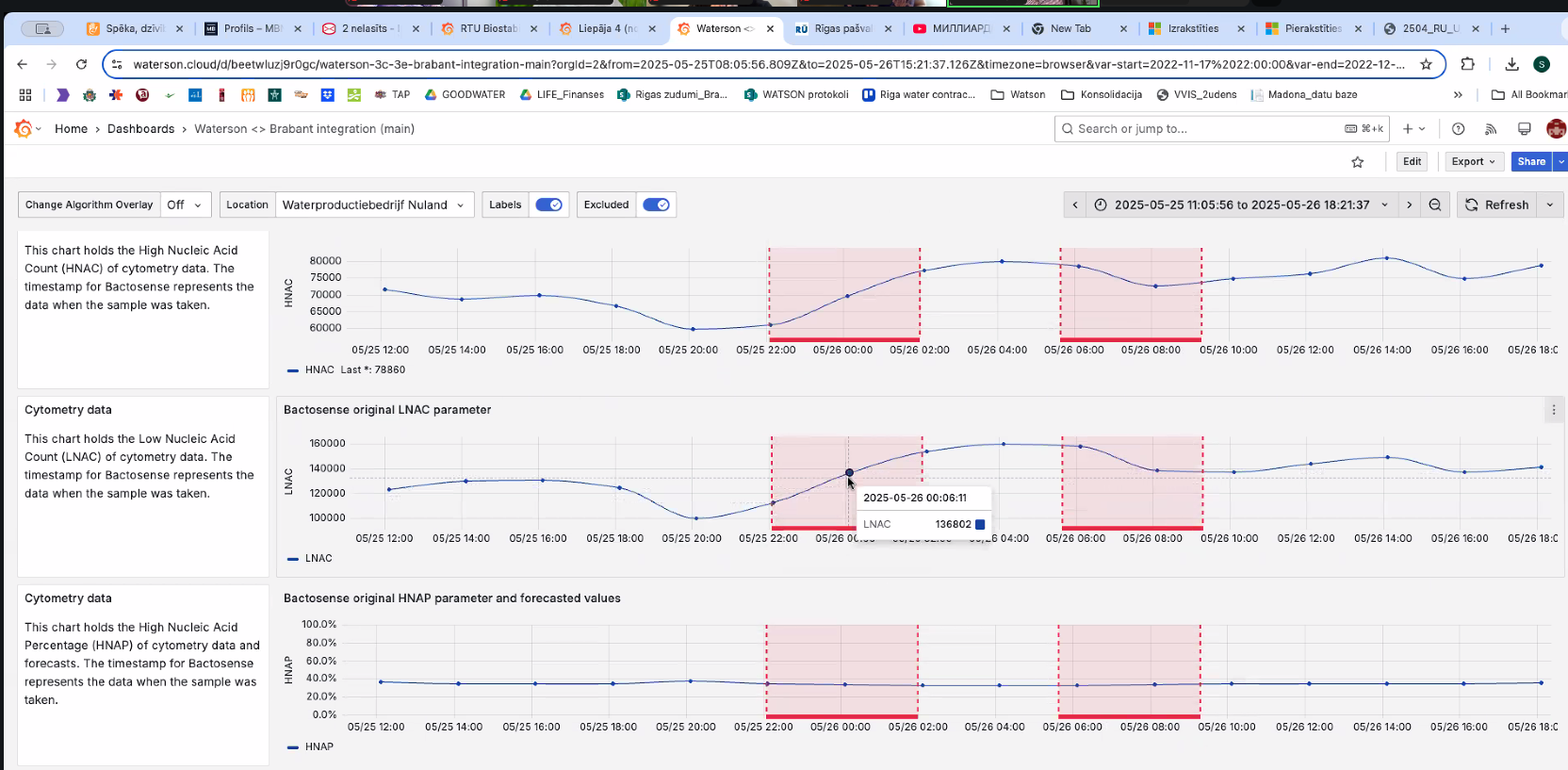
Task: Open the Export dropdown
Action: (x=1474, y=161)
